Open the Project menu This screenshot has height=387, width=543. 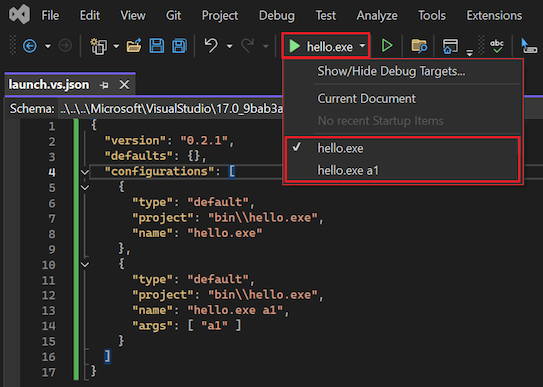(220, 15)
